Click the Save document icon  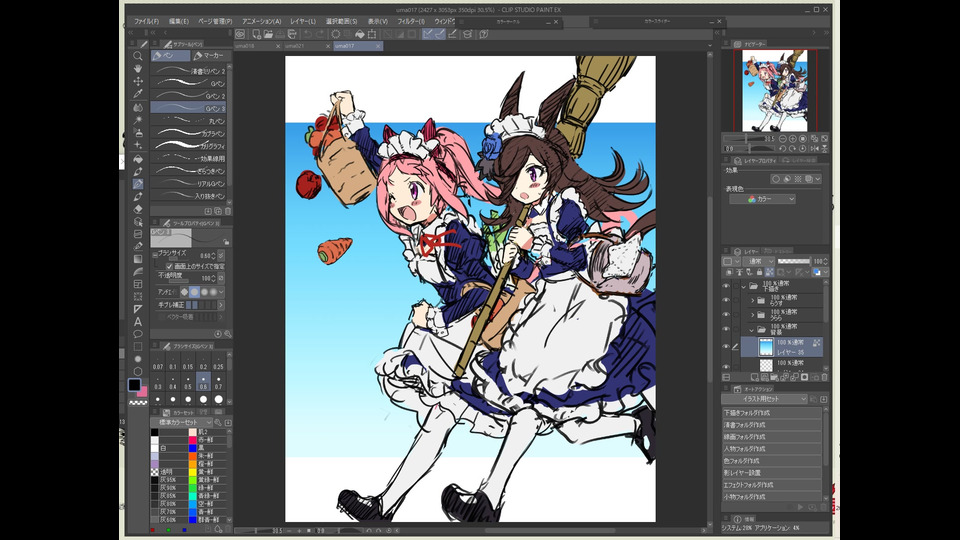(280, 34)
